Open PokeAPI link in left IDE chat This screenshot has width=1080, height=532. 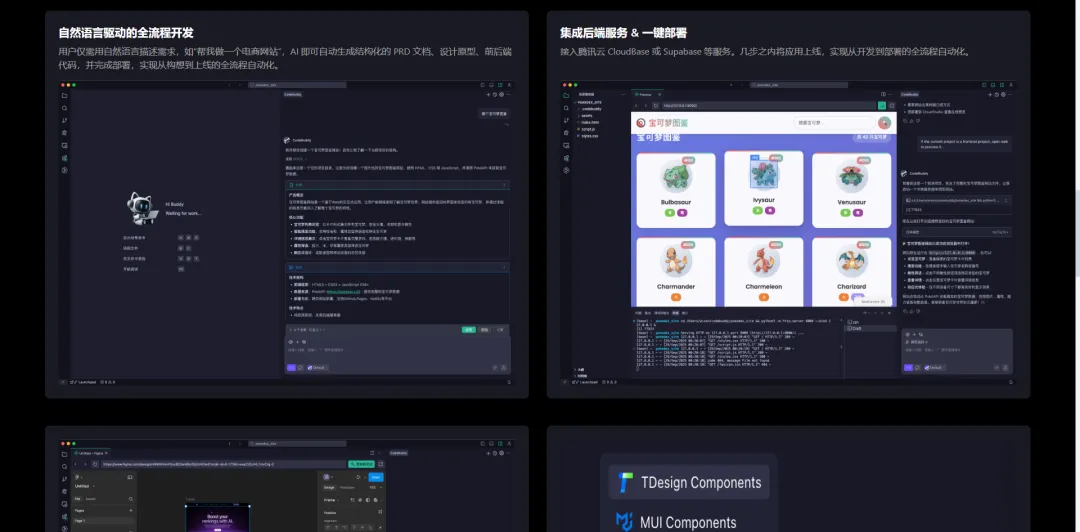coord(344,291)
